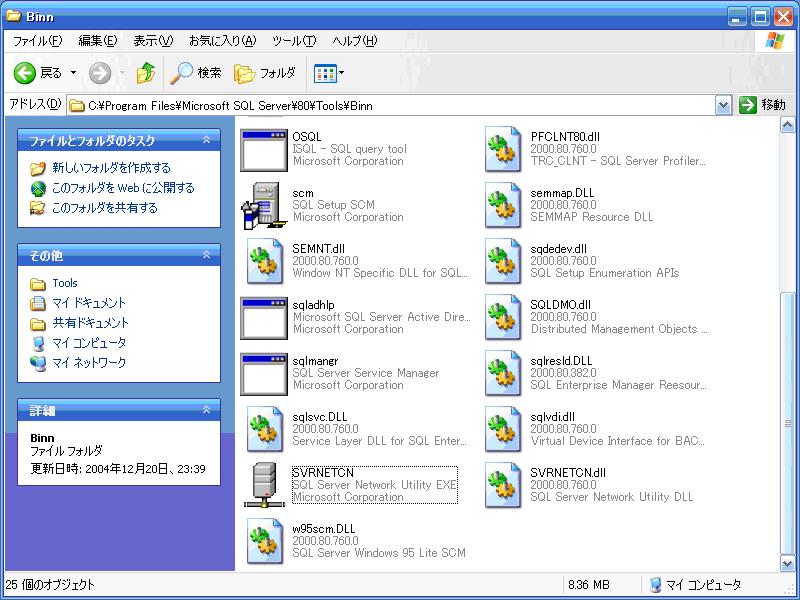Image resolution: width=800 pixels, height=600 pixels.
Task: Select the PFCLNT80.dll Profiler client icon
Action: tap(501, 147)
